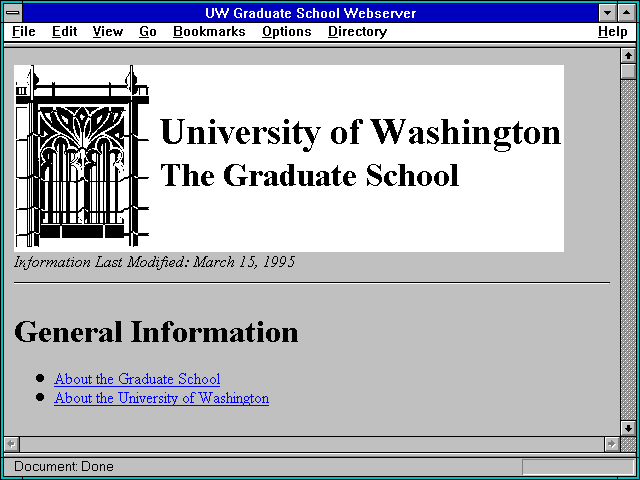
Task: Click the UW gate logo image
Action: coord(82,156)
